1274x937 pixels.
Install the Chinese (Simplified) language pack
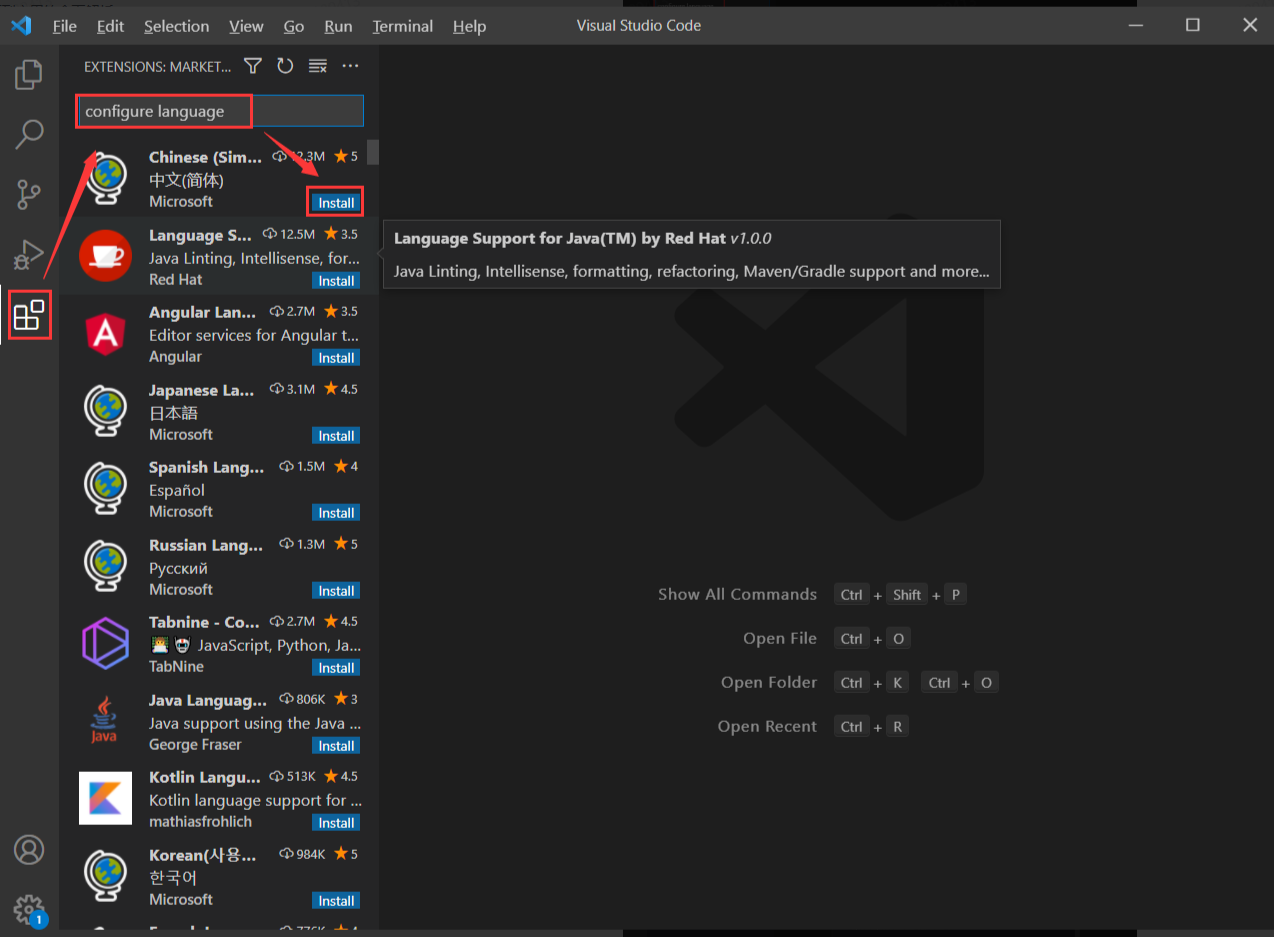point(336,203)
